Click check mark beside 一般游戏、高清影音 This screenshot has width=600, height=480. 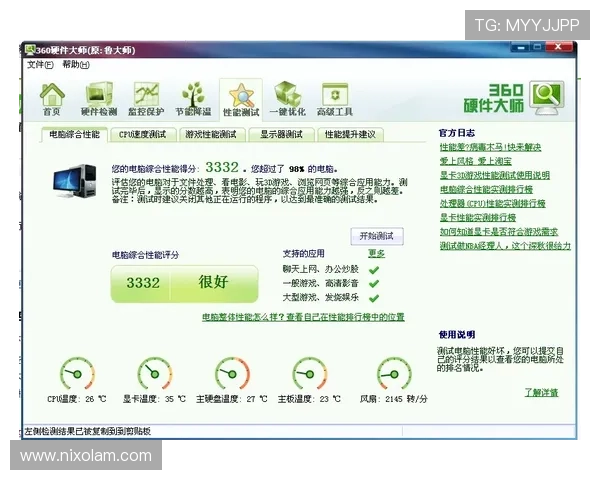374,284
